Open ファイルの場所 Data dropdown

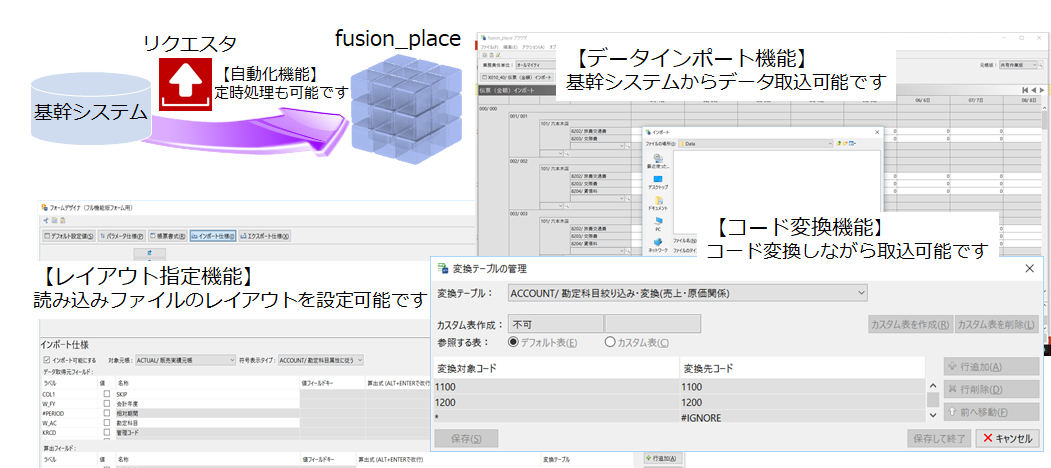pos(756,143)
